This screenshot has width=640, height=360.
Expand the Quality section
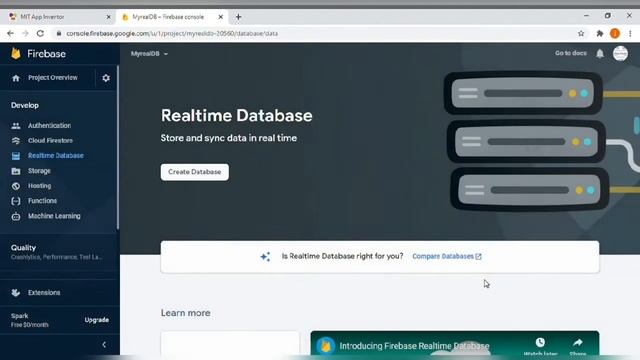[57, 252]
